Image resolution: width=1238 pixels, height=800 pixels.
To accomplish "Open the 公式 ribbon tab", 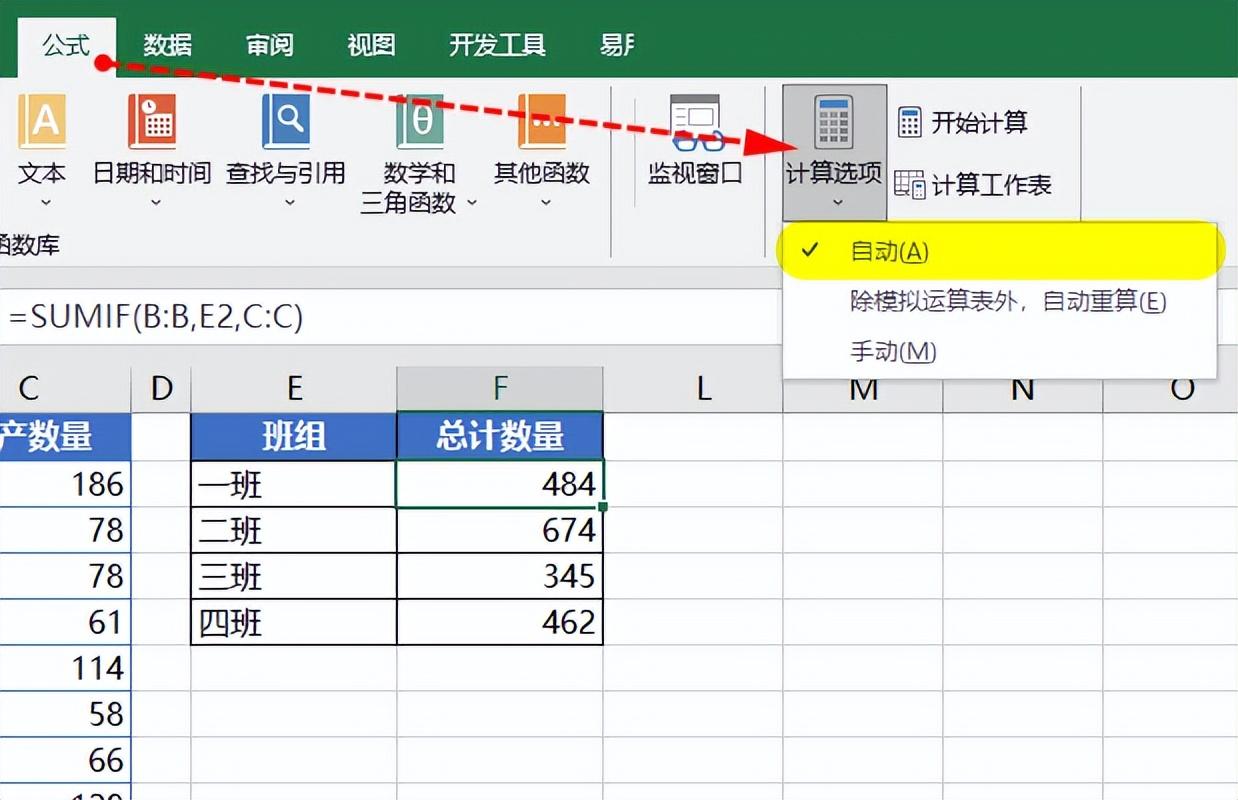I will tap(67, 46).
